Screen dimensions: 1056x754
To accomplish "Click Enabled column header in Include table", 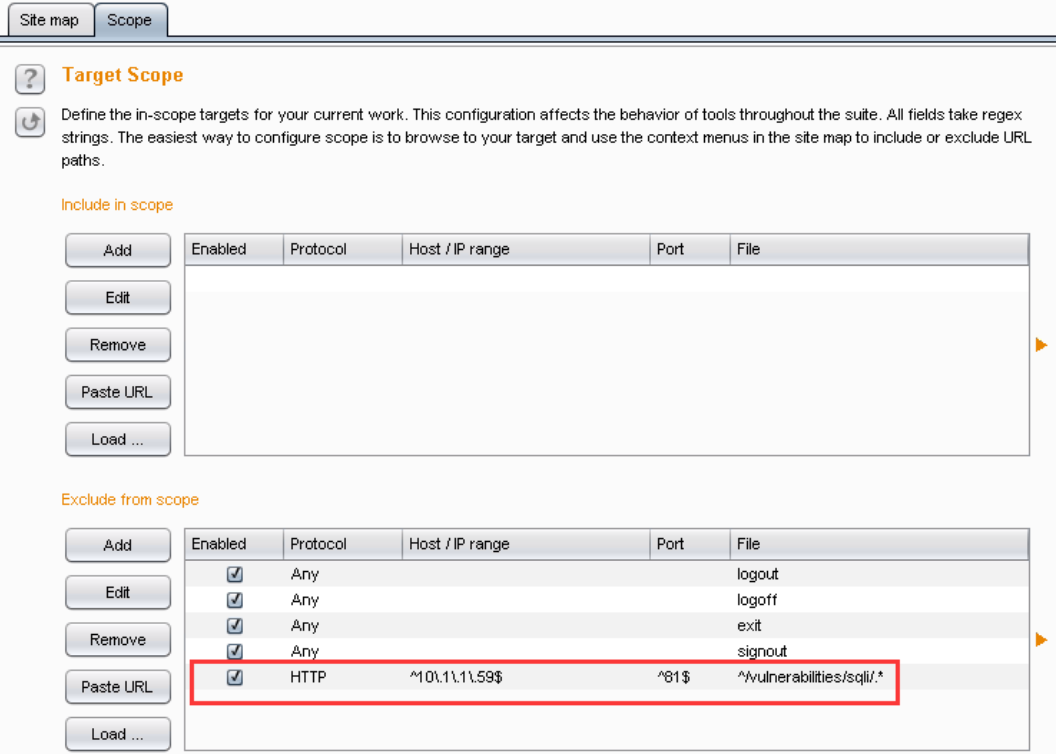I will [234, 250].
